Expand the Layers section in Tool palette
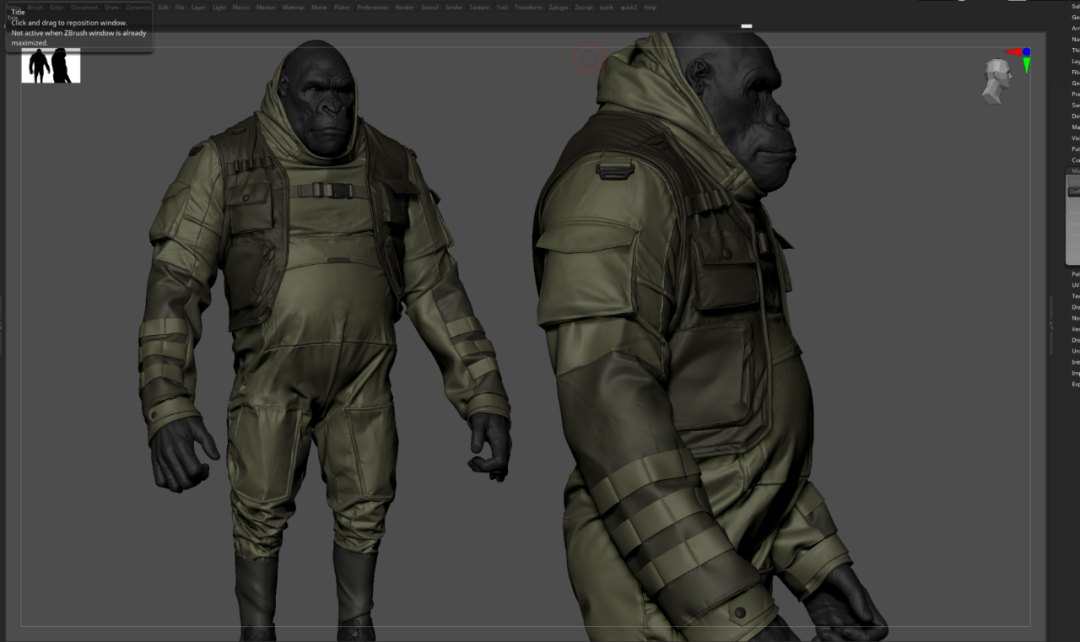This screenshot has height=642, width=1080. tap(1075, 61)
